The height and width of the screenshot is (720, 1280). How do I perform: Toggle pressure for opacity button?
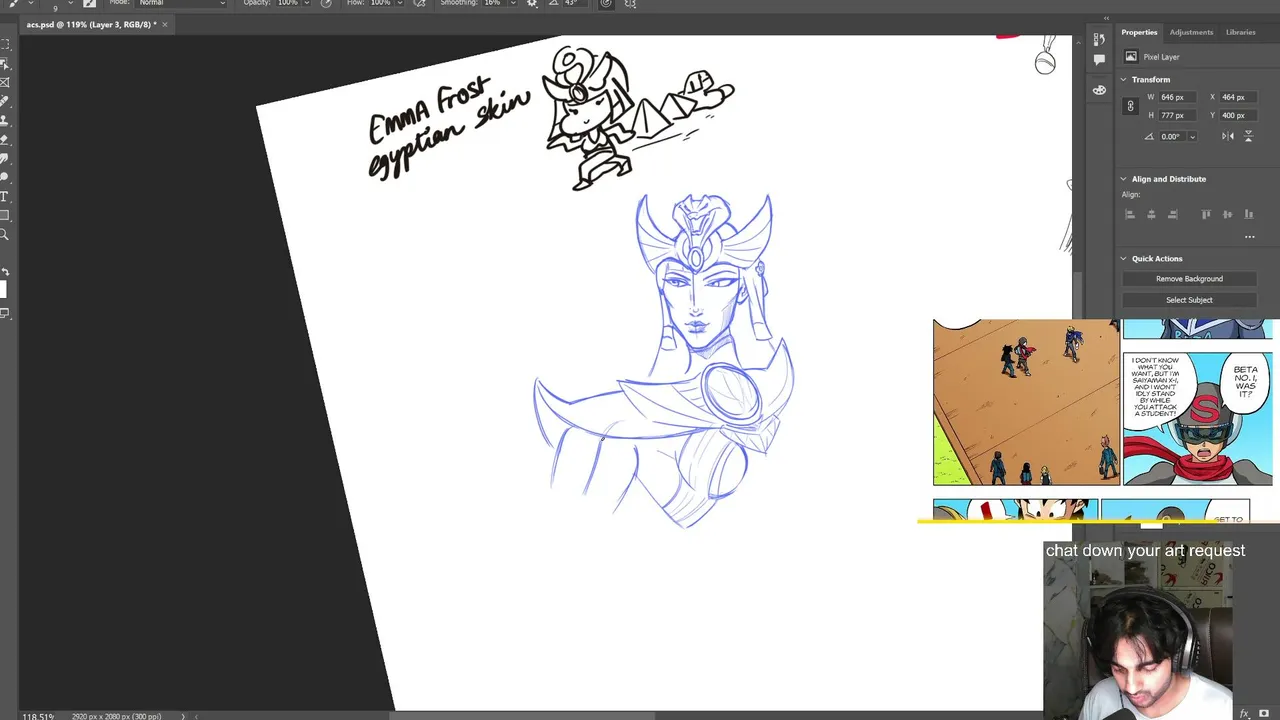click(x=326, y=4)
